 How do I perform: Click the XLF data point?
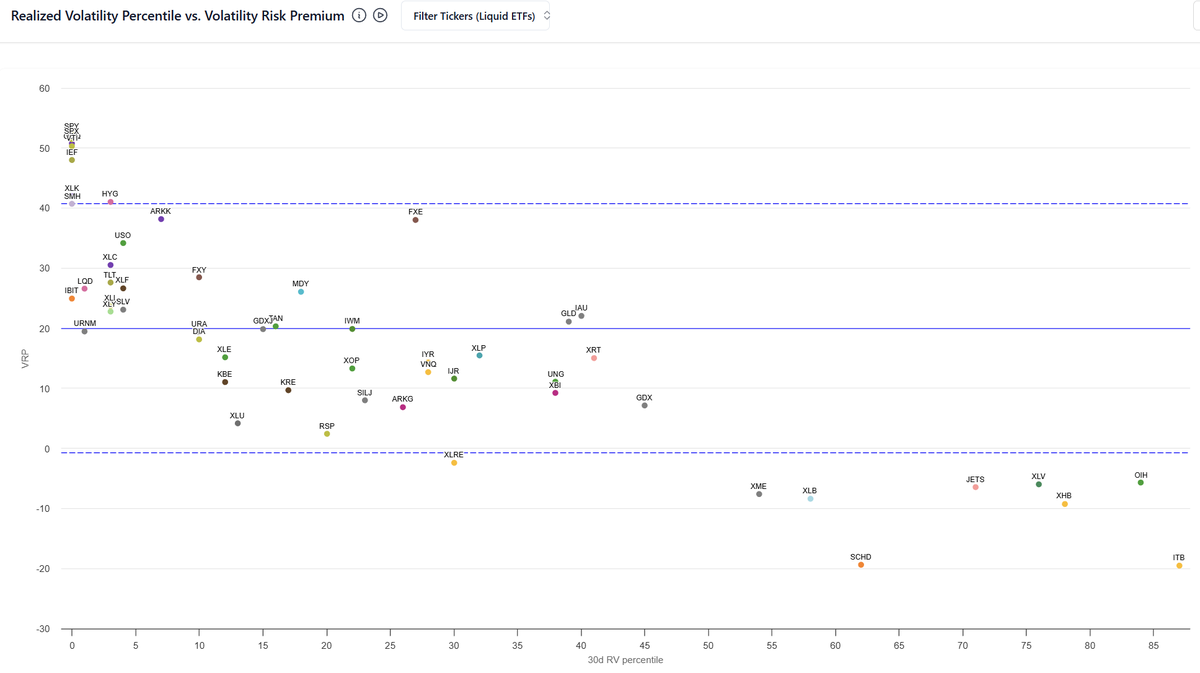point(123,288)
